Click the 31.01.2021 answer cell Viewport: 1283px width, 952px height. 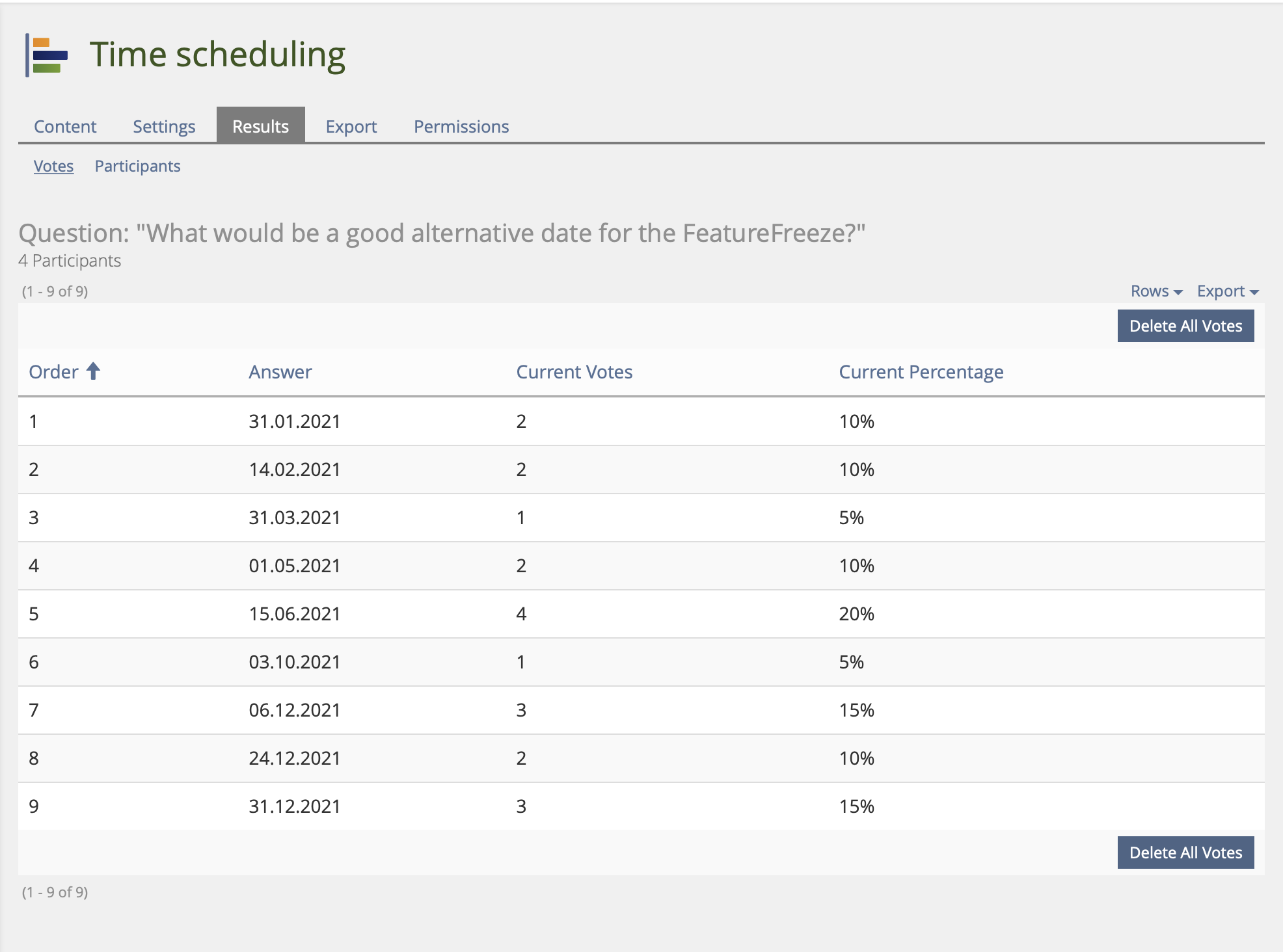click(x=294, y=421)
